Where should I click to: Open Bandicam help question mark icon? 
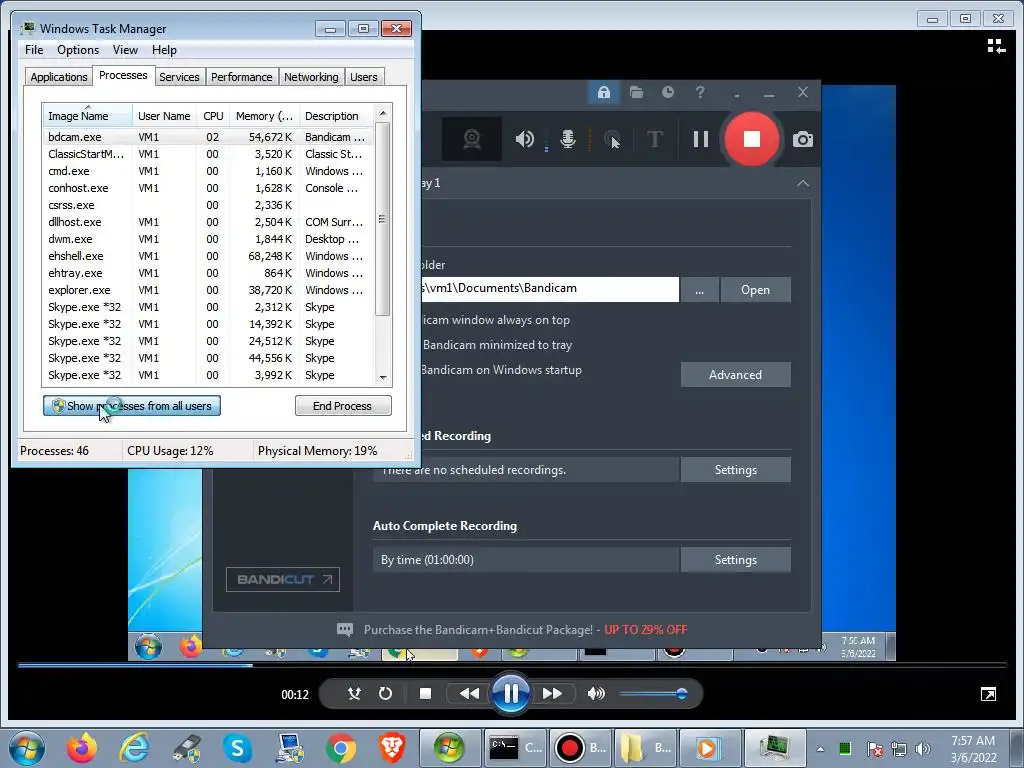point(699,92)
